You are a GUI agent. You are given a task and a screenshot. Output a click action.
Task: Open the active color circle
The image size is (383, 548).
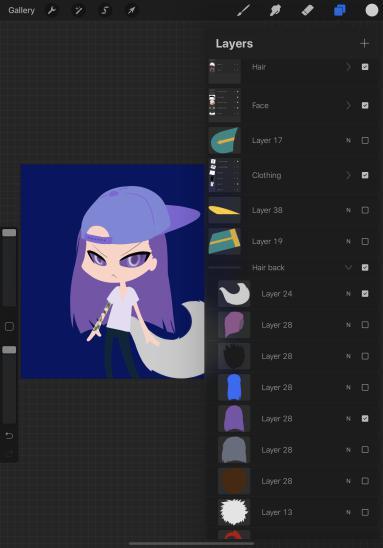[372, 10]
